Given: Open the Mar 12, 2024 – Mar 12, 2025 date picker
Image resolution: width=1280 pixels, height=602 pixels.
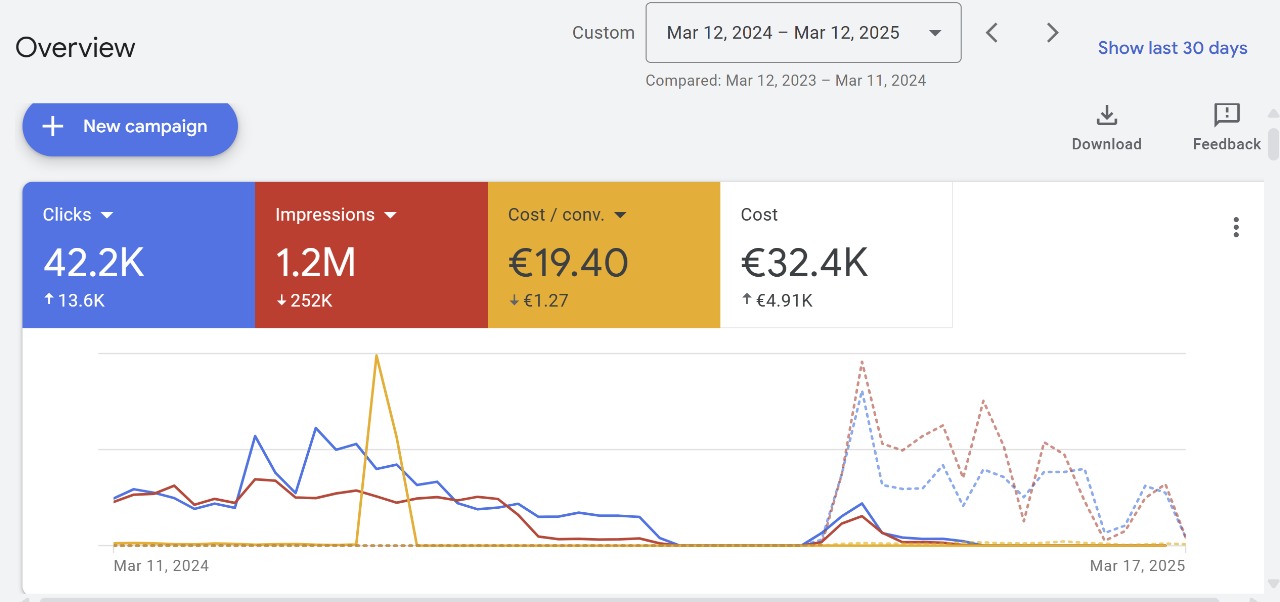Looking at the screenshot, I should (x=803, y=33).
